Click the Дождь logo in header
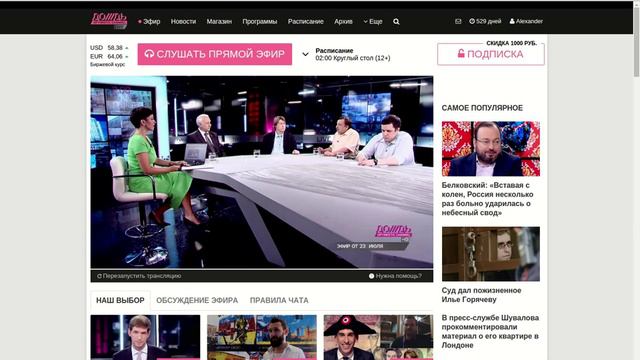This screenshot has height=360, width=640. [109, 20]
